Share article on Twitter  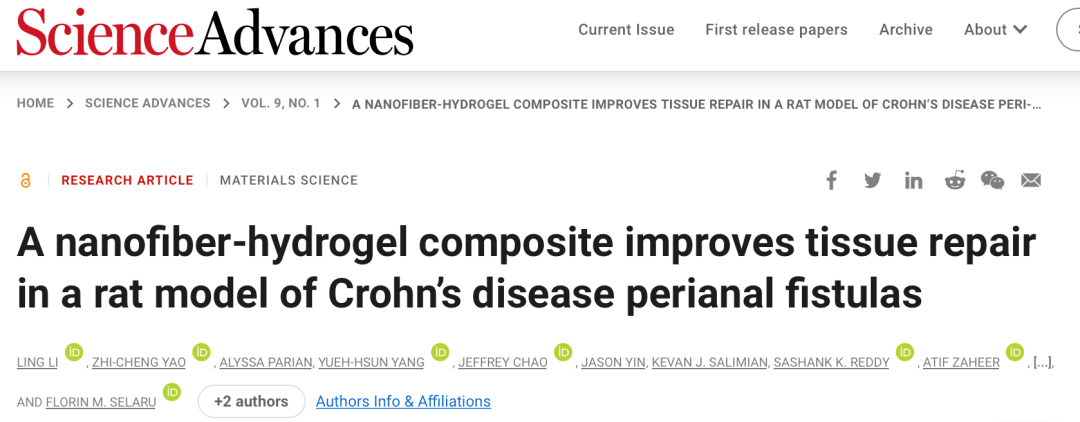pyautogui.click(x=872, y=180)
